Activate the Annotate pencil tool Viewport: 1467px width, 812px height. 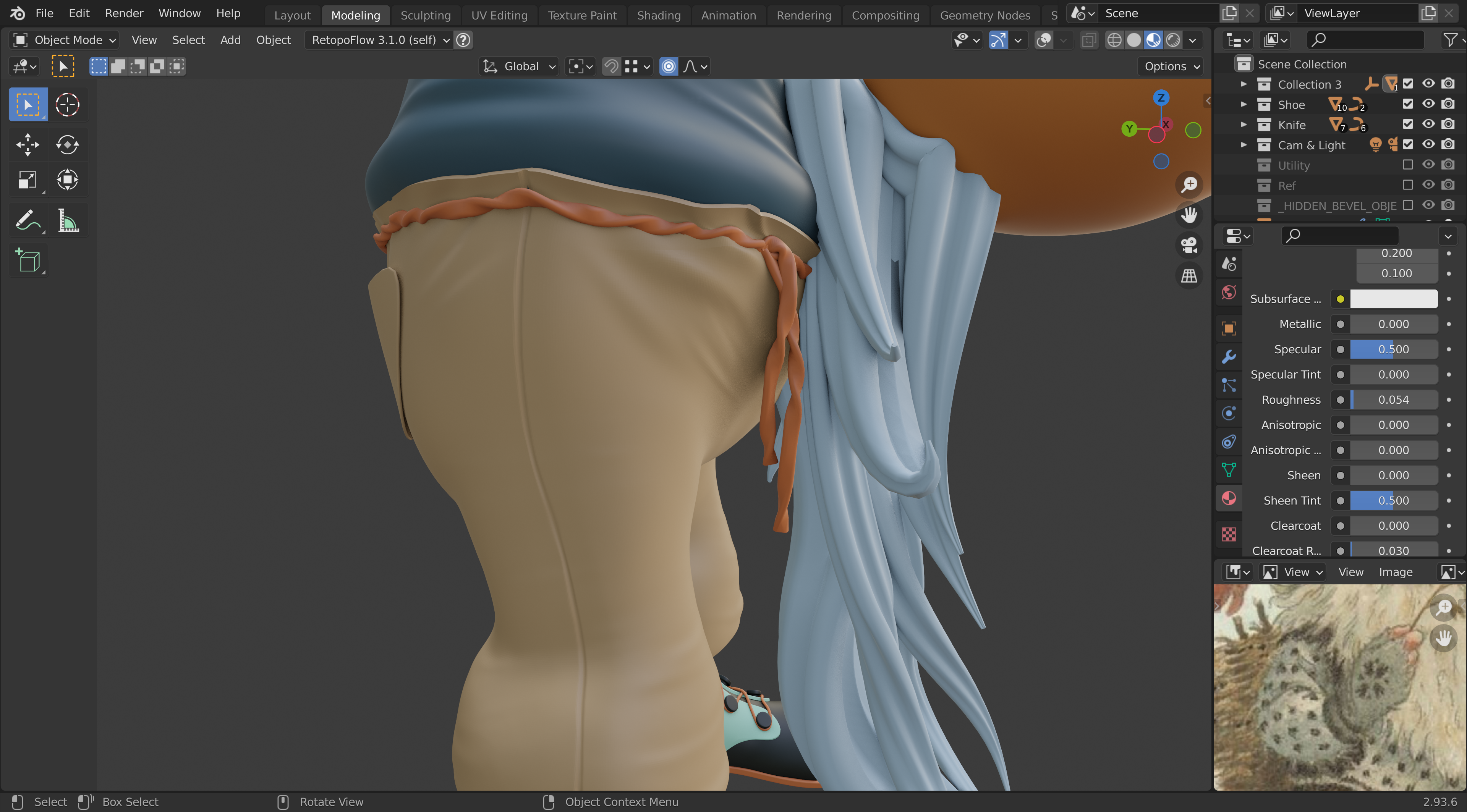(28, 220)
